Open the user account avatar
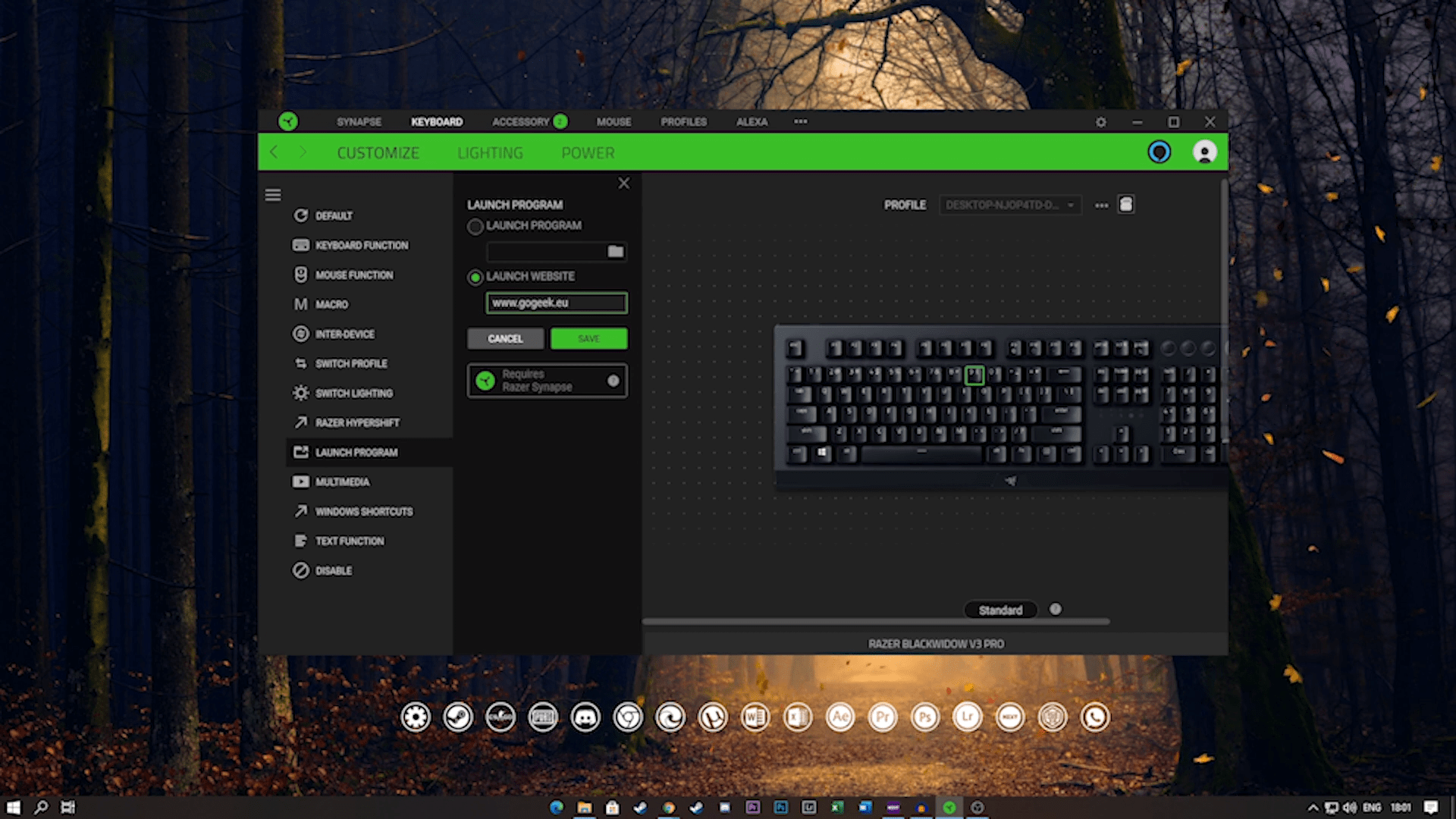 [x=1204, y=152]
